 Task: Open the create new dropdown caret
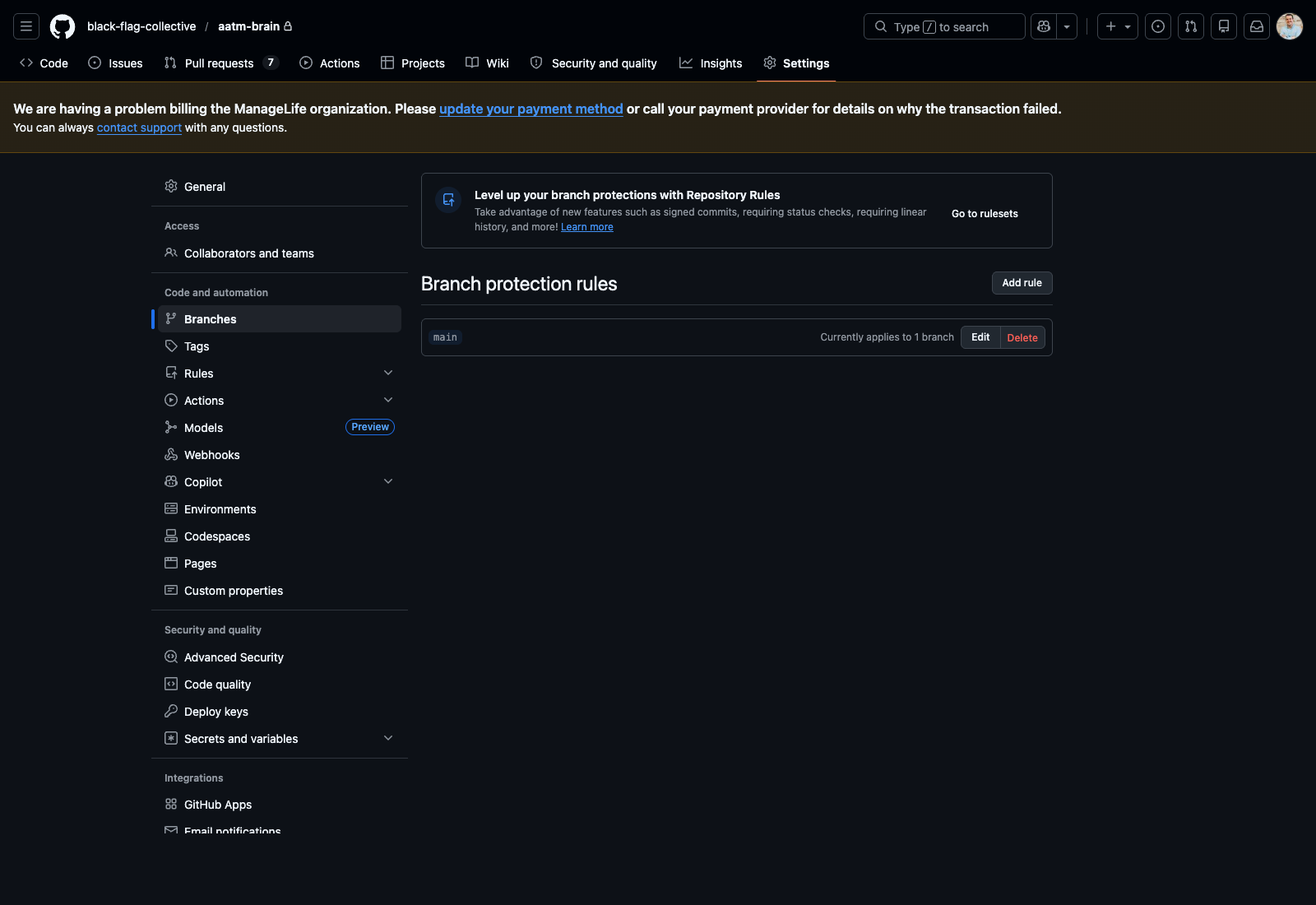click(1127, 26)
